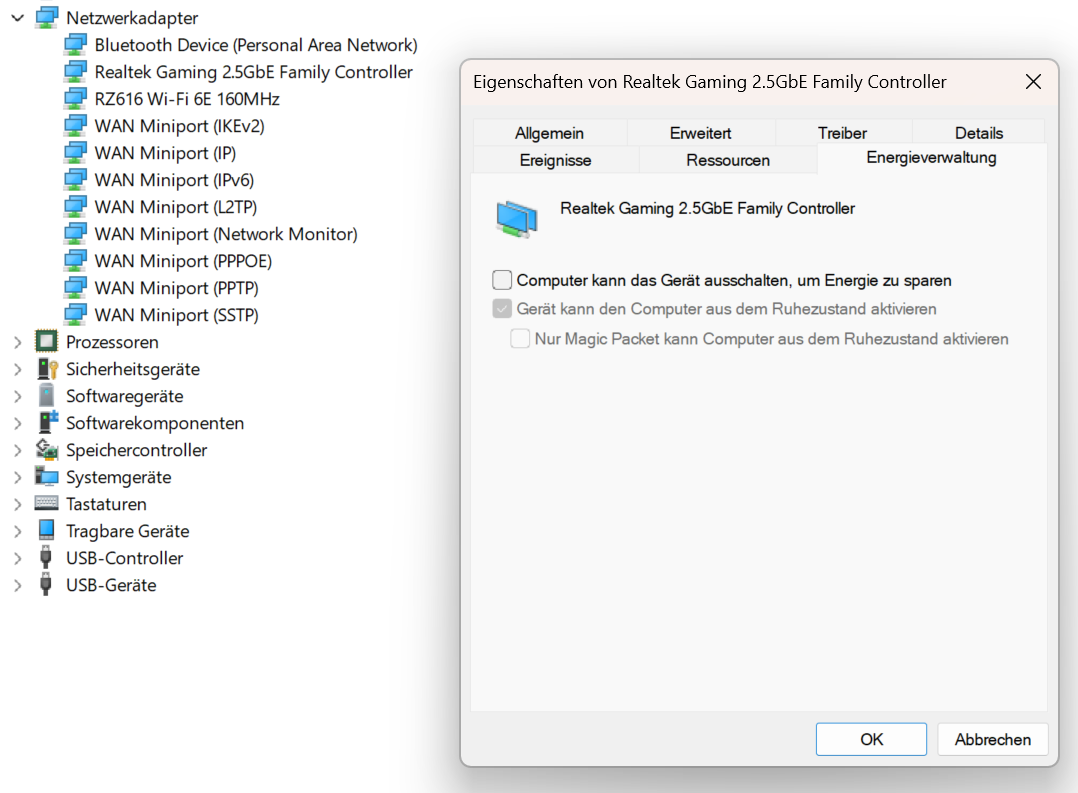Confirm the dialog with OK
Viewport: 1078px width, 793px height.
871,739
